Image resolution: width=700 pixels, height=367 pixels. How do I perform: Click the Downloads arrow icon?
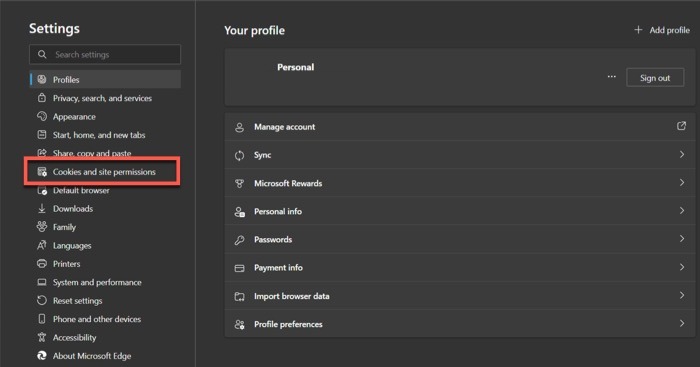42,208
